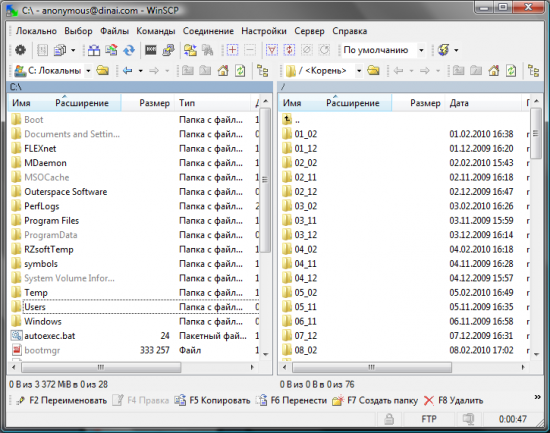Click the local panel vertical scrollbar thumb
Viewport: 550px width, 433px height.
coord(265,180)
